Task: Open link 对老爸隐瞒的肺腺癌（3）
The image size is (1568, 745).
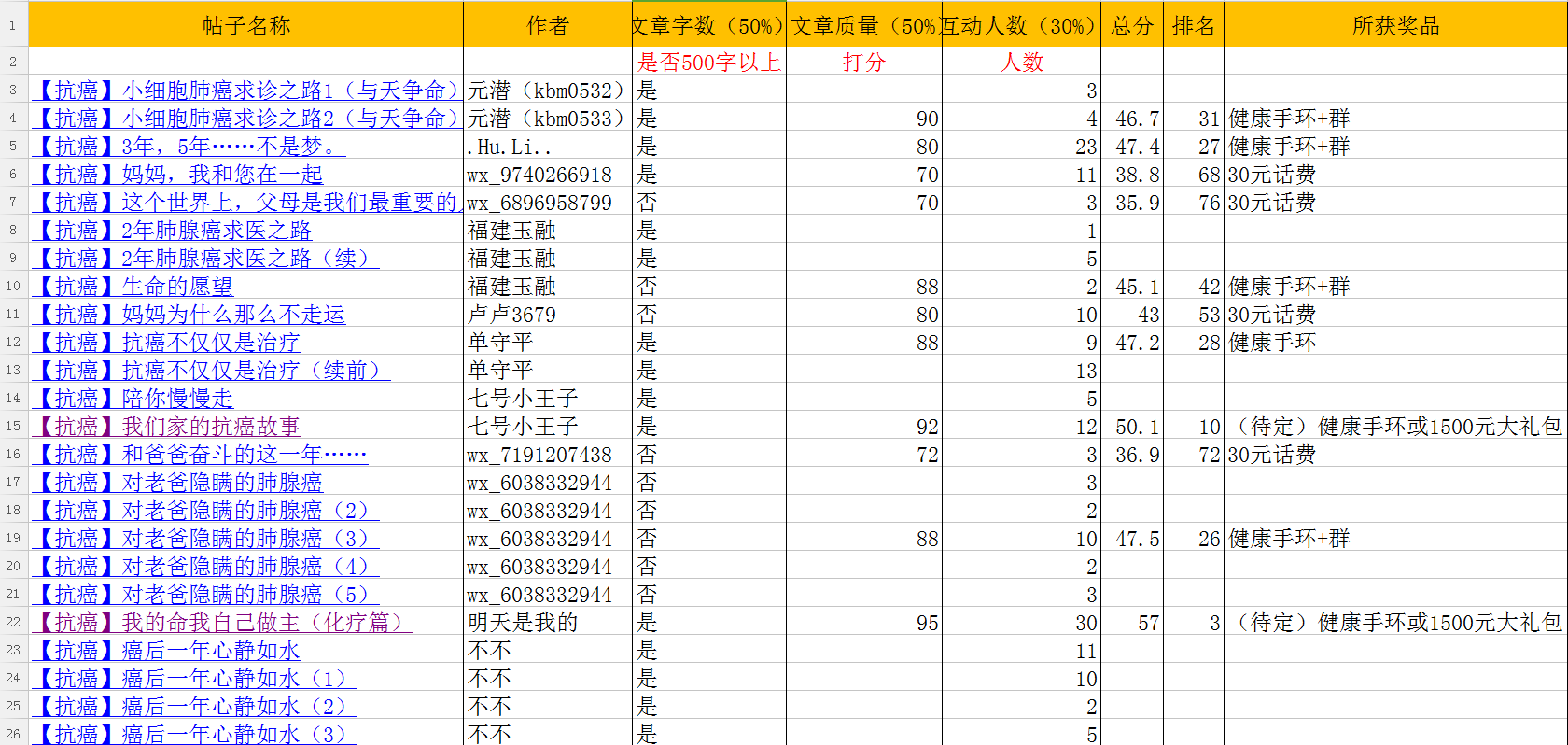Action: coord(205,539)
